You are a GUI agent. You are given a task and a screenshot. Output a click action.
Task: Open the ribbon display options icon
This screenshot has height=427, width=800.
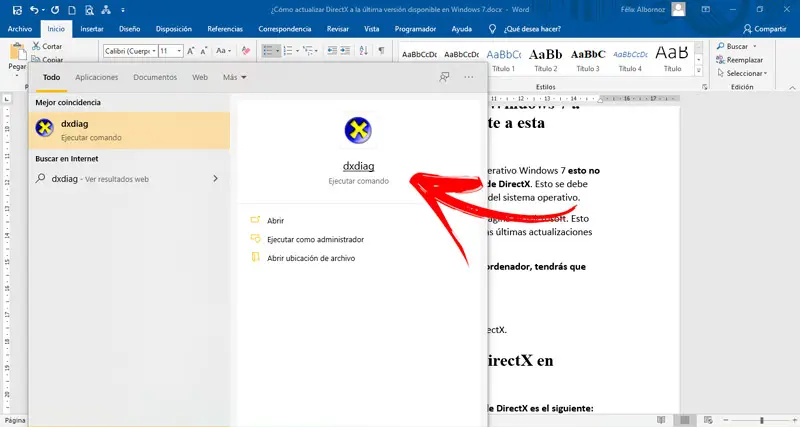706,9
